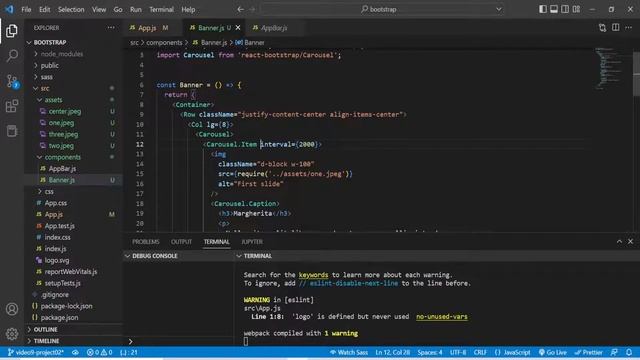Toggle the secondary side bar layout icon

[x=565, y=9]
